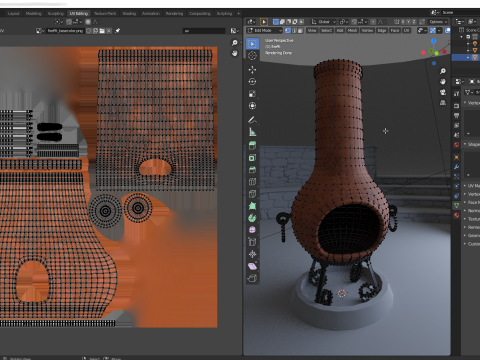
Task: Select the Annotate pencil tool
Action: (x=252, y=120)
